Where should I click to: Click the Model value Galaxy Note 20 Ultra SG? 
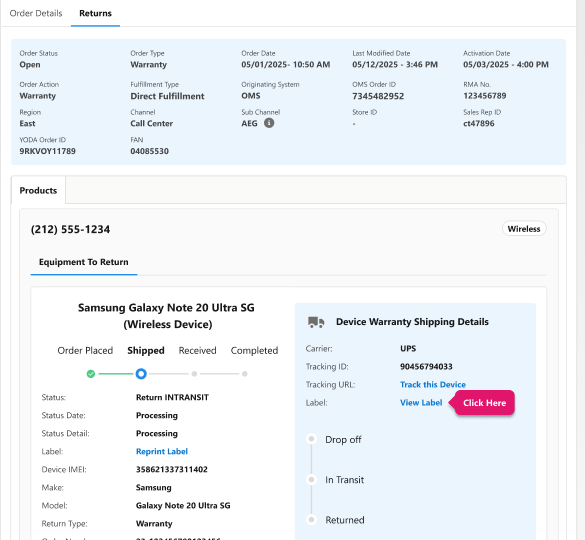pyautogui.click(x=183, y=506)
